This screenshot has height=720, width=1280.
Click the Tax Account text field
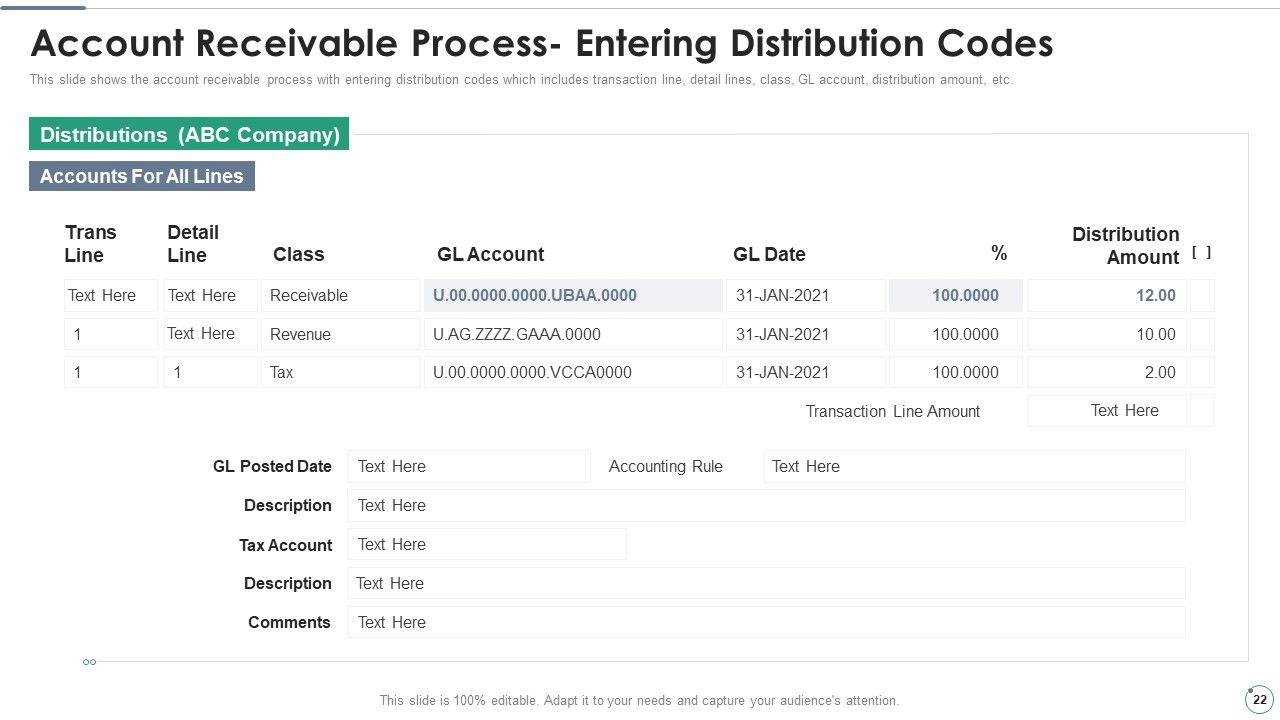(486, 545)
